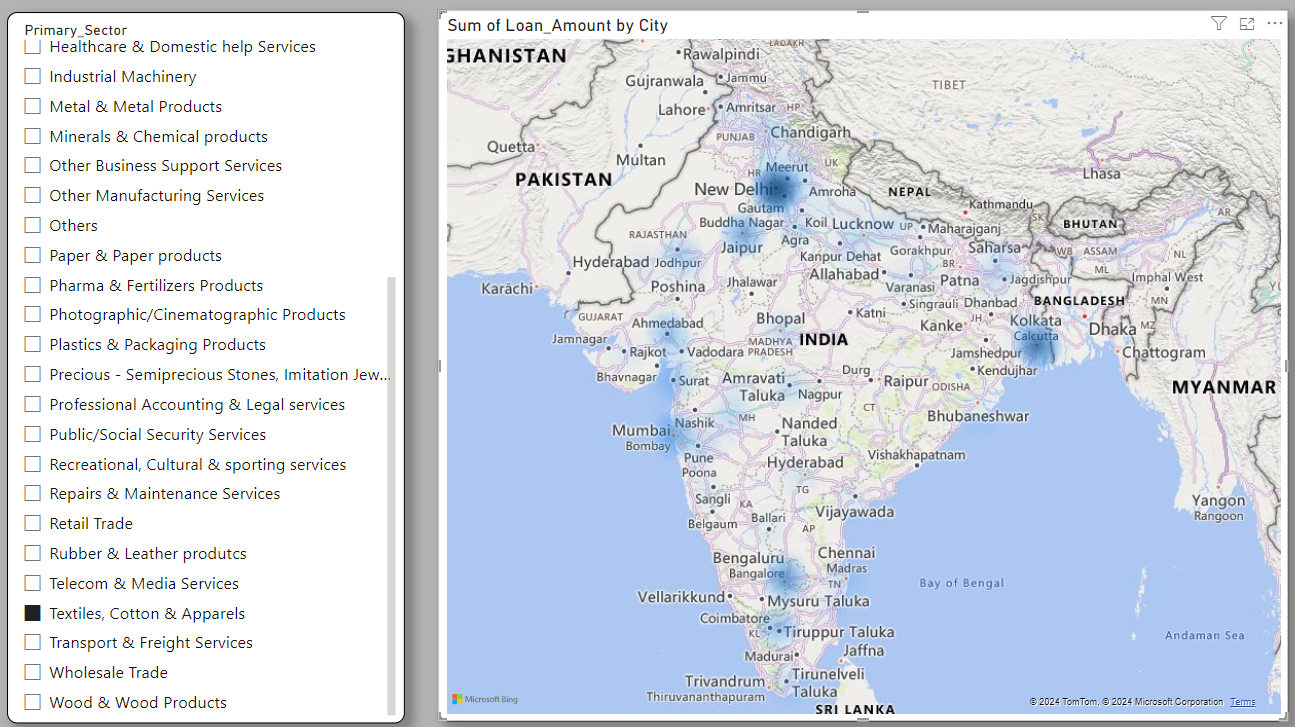Click the Dhaka label on the map
Viewport: 1295px width, 727px height.
point(1112,329)
